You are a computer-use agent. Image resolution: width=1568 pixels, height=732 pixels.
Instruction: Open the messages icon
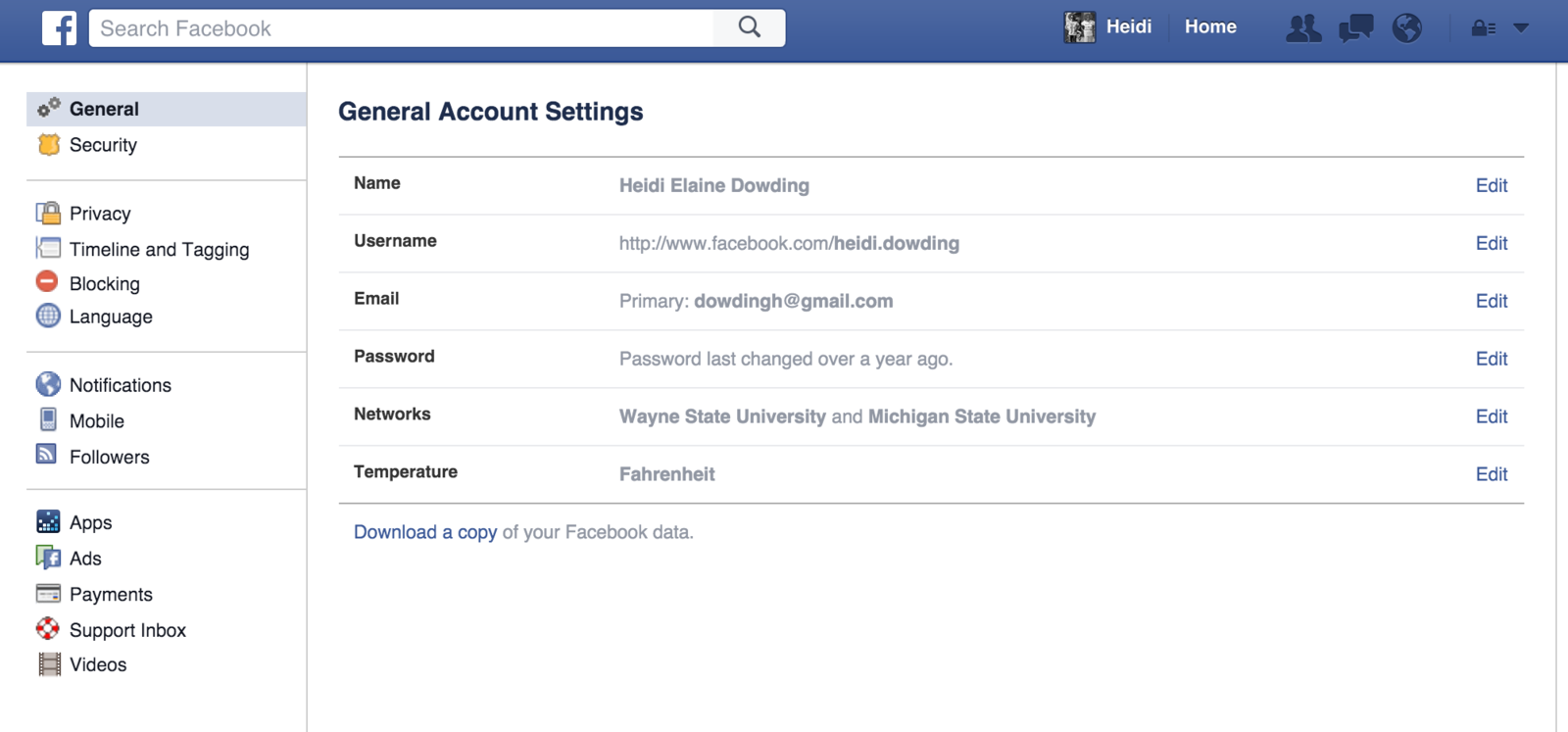1356,28
